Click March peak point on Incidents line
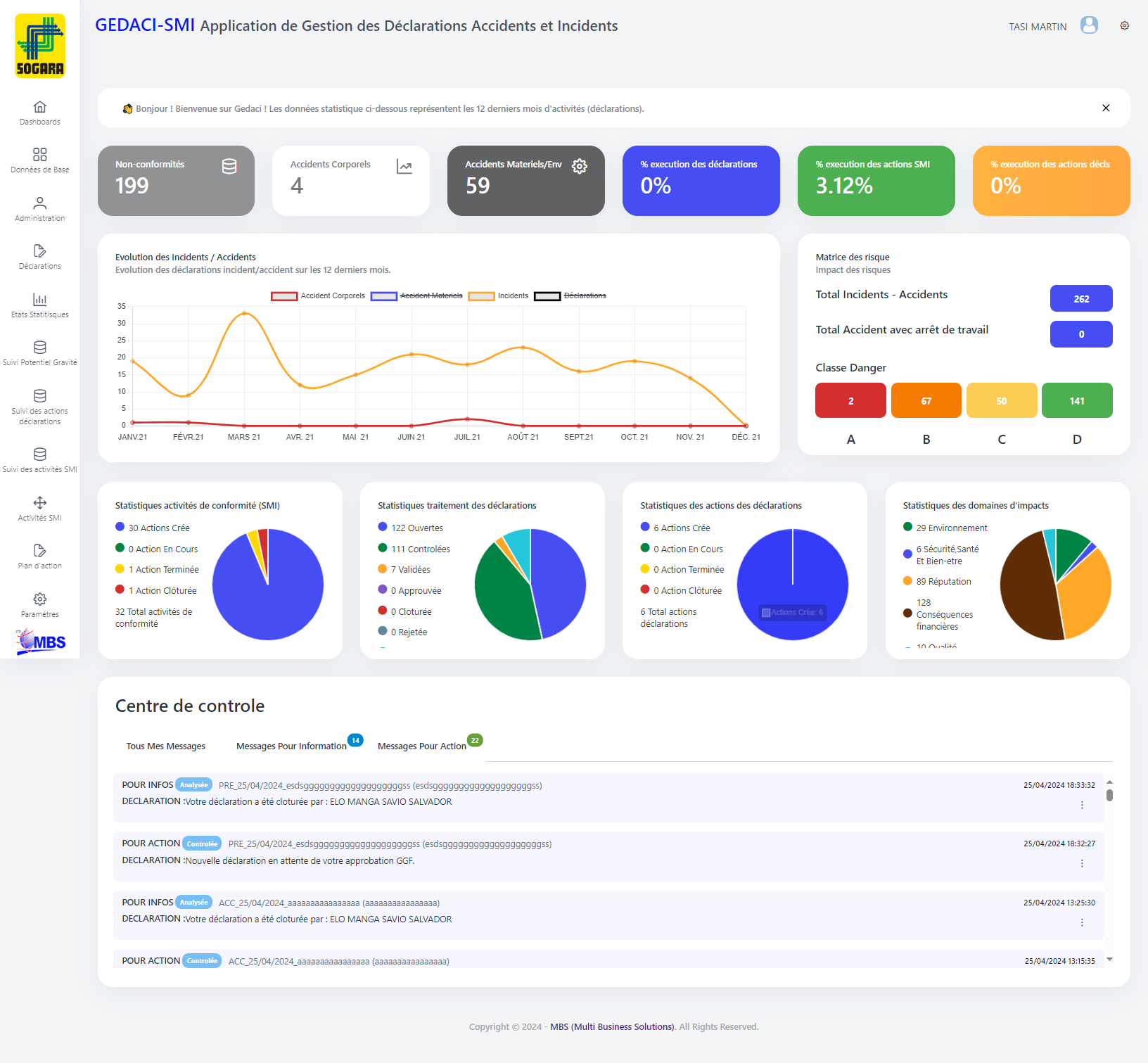 click(244, 313)
